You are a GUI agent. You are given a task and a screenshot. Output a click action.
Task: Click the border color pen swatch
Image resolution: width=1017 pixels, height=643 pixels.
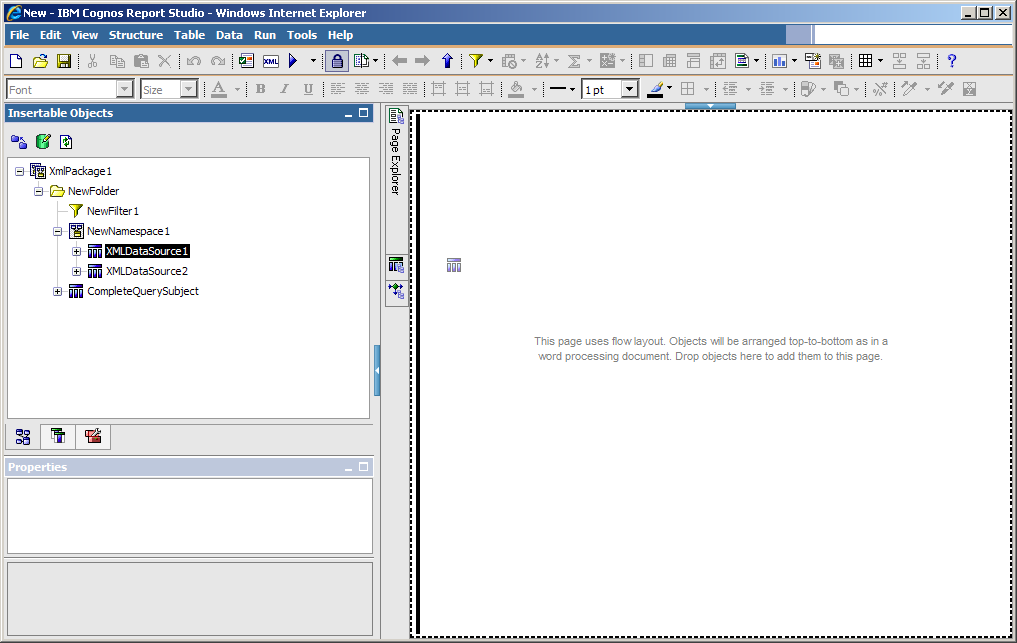pyautogui.click(x=655, y=89)
